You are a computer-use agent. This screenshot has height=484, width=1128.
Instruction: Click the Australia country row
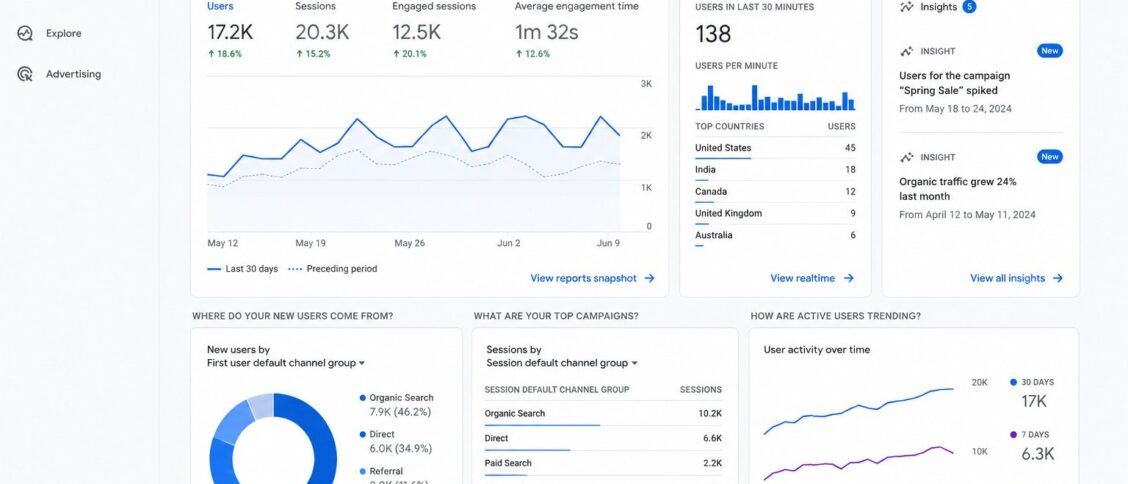776,235
